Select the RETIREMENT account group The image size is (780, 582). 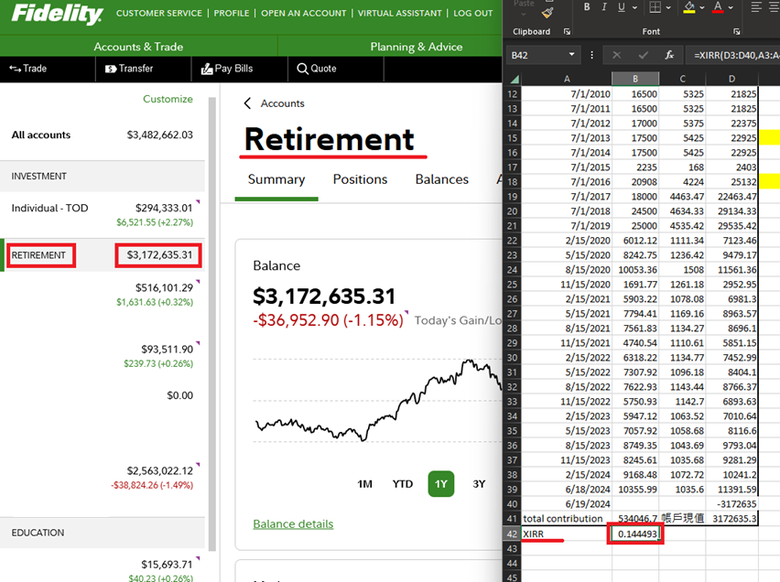click(x=102, y=255)
